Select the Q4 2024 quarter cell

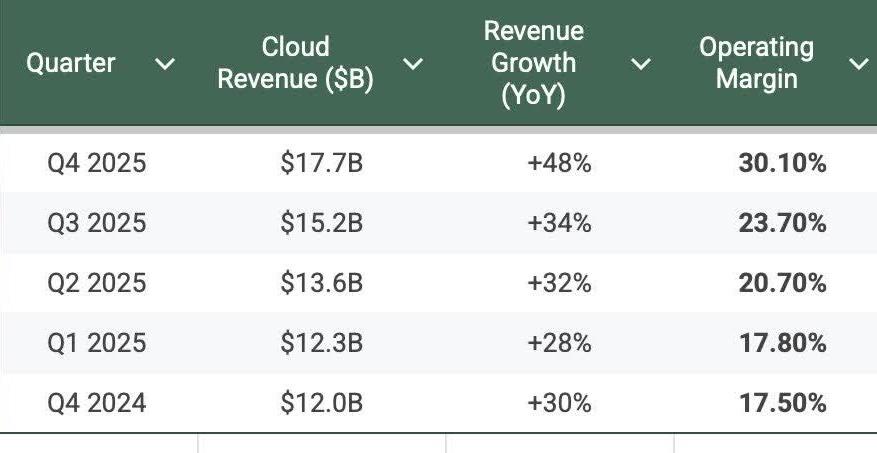click(x=97, y=403)
